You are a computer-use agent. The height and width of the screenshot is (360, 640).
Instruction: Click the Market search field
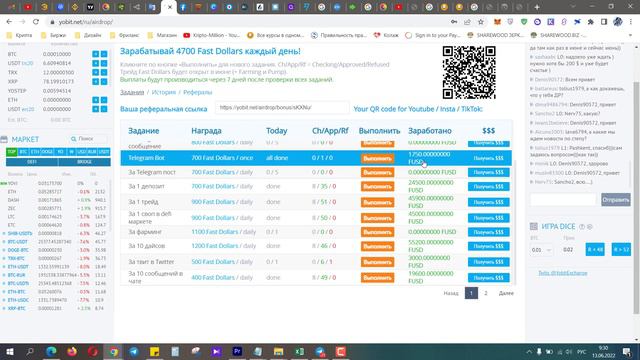coord(89,139)
